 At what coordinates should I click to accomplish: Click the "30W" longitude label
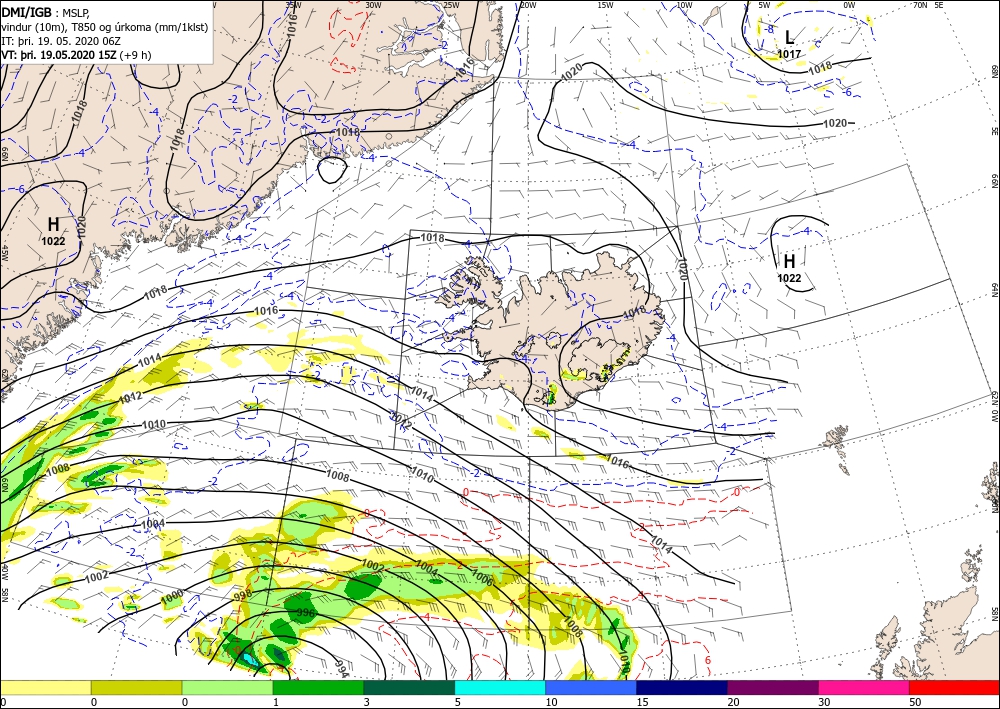(x=374, y=4)
